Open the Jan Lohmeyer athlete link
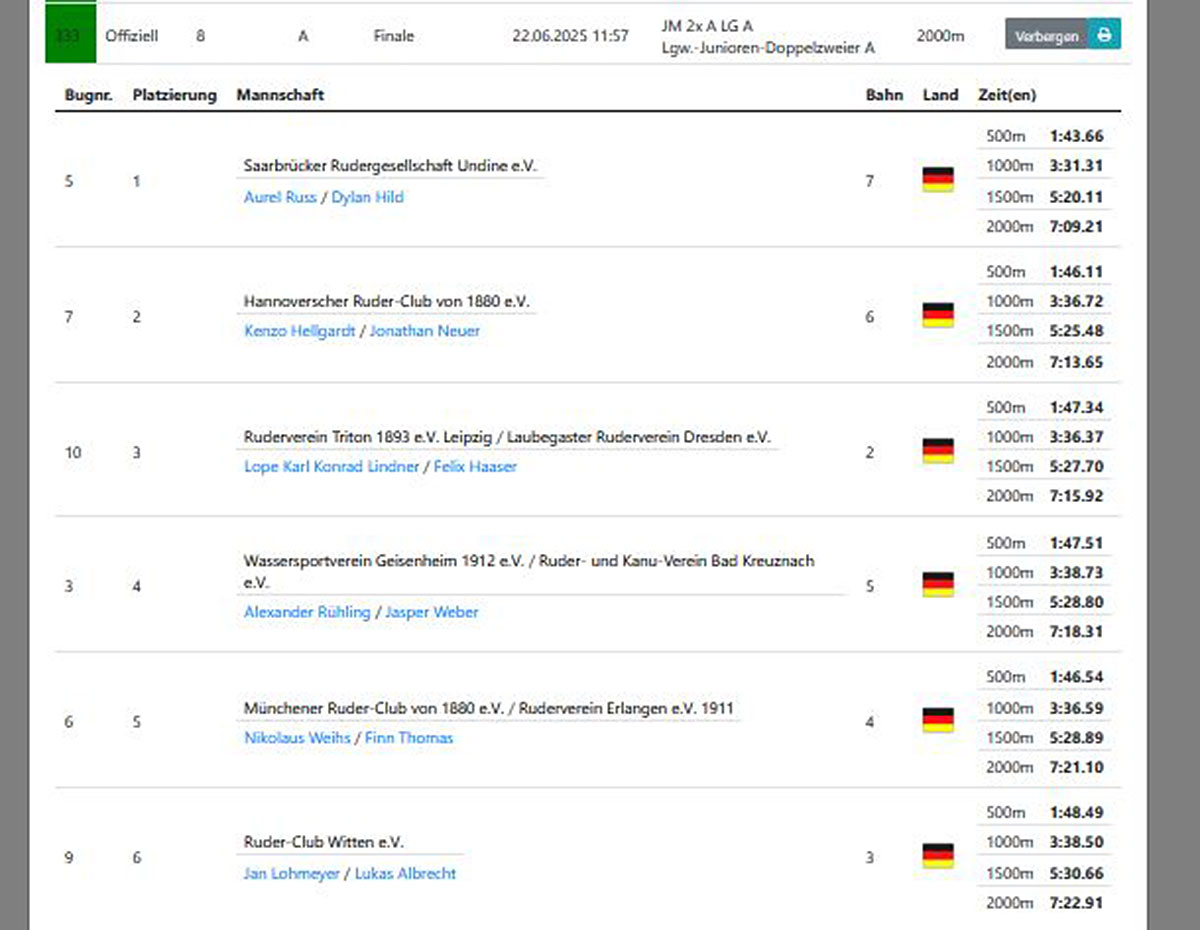 coord(292,873)
